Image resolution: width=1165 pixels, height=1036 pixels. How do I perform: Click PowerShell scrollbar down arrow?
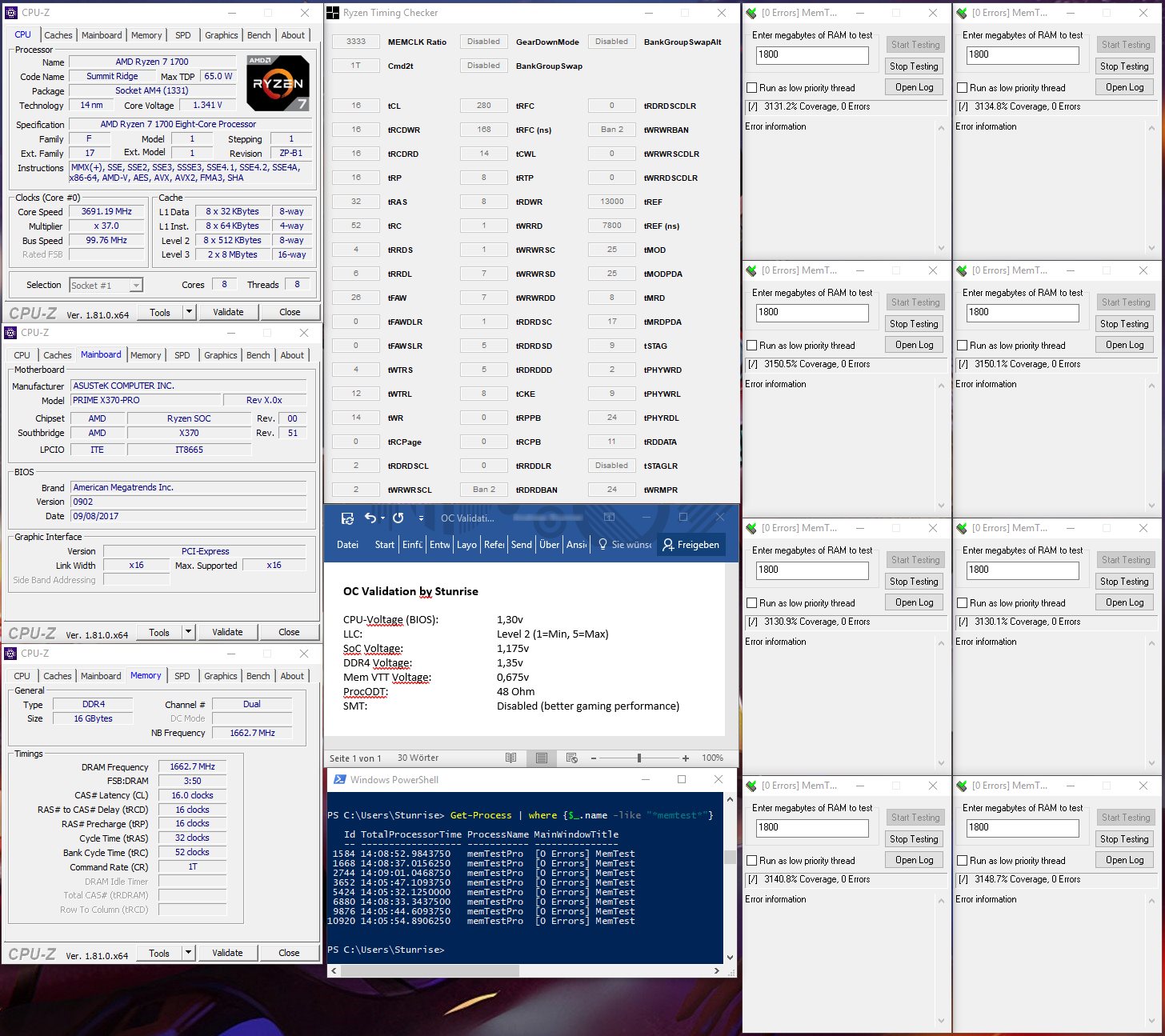point(729,958)
